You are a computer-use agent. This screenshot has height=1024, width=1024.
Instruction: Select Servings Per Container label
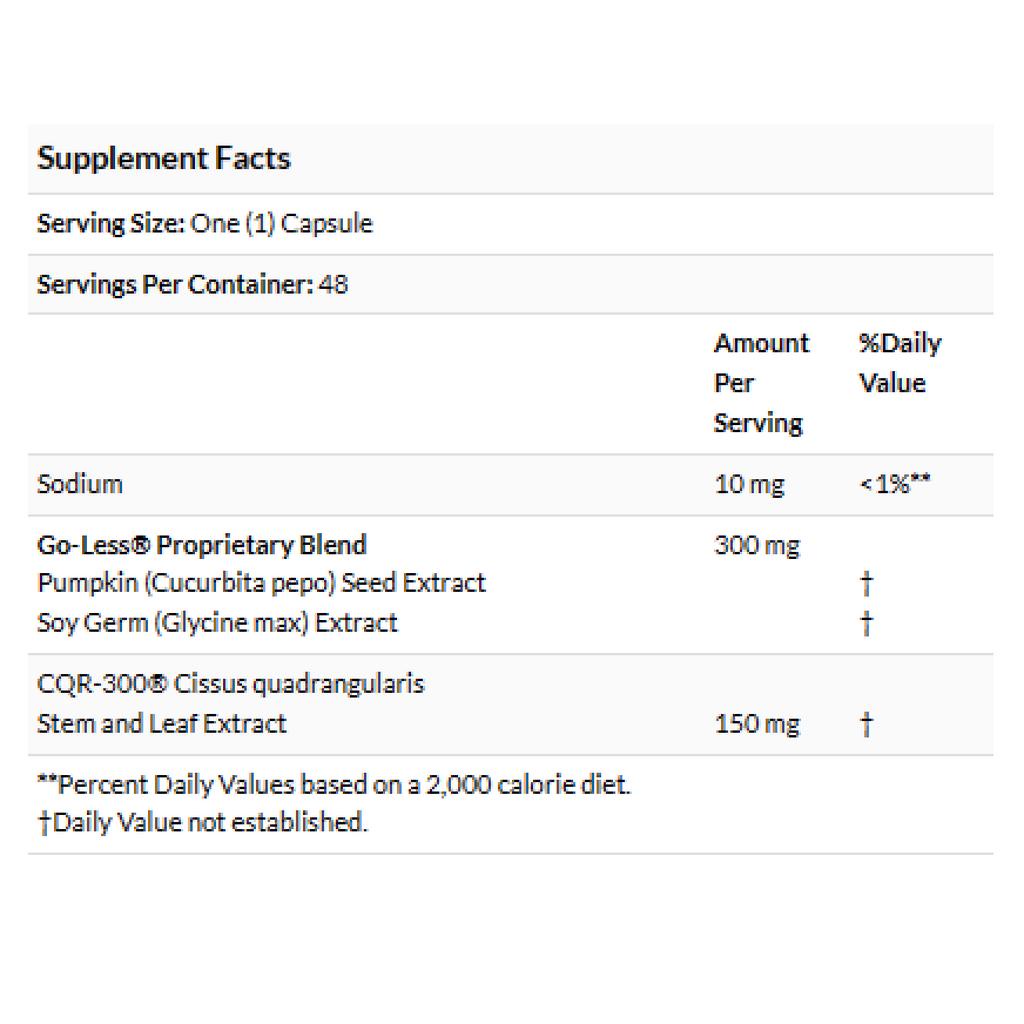[176, 284]
